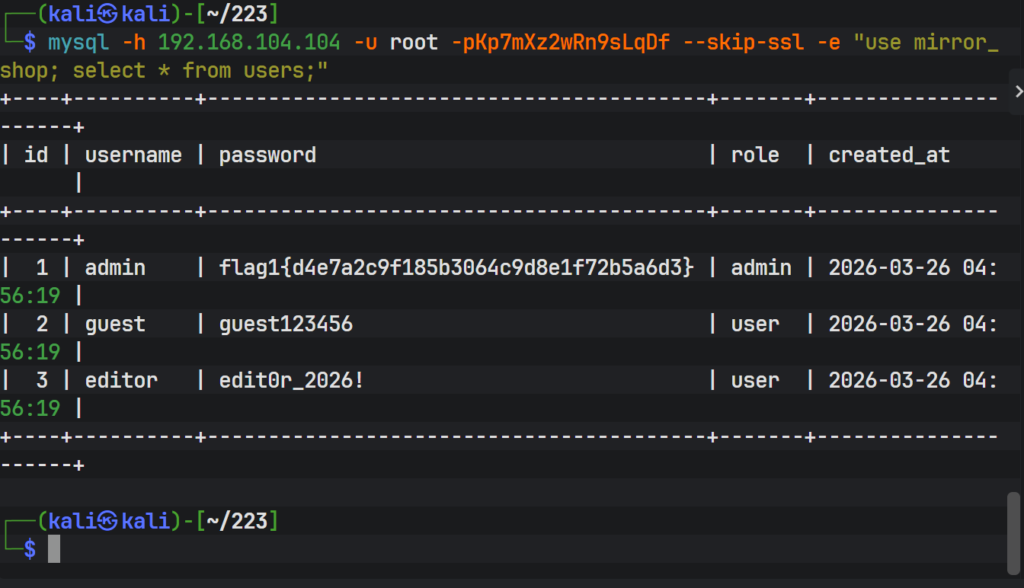This screenshot has width=1024, height=588.
Task: Click the username column header
Action: [x=133, y=155]
